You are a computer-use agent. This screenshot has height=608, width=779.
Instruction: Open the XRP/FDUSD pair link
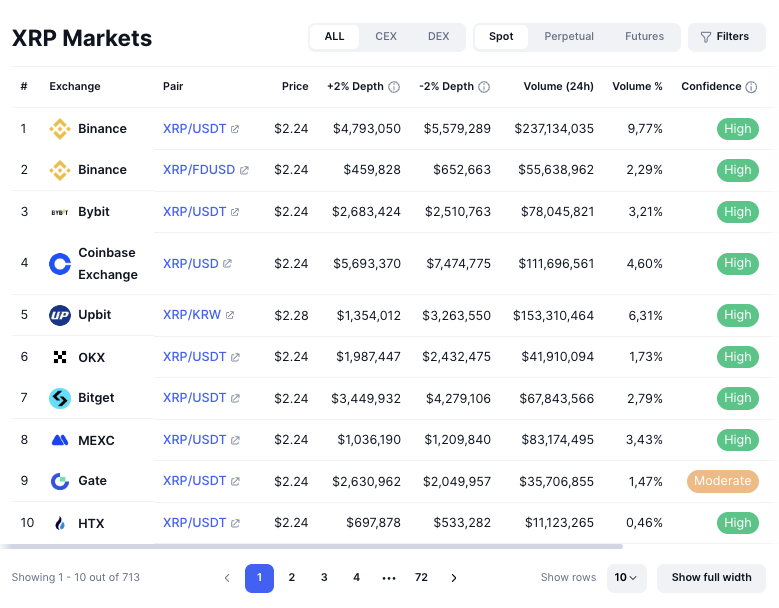pos(199,170)
